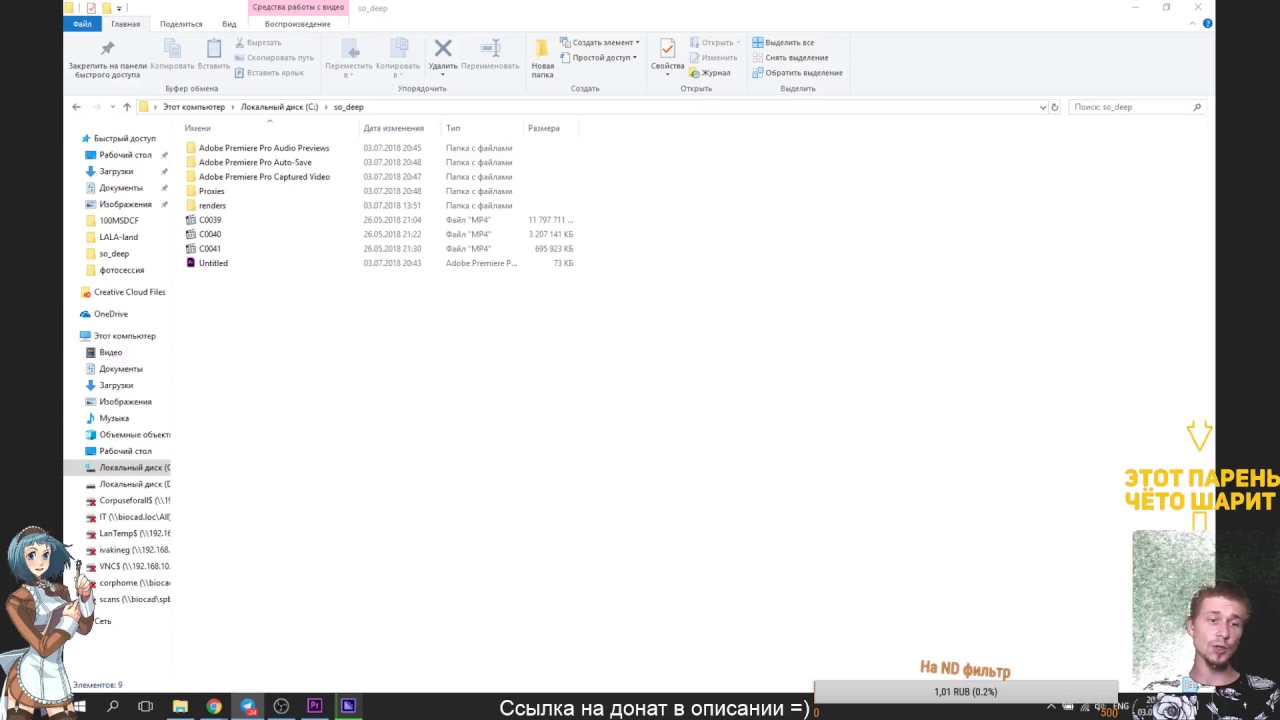This screenshot has width=1280, height=720.
Task: Go up one folder level with the up arrow
Action: pos(127,107)
